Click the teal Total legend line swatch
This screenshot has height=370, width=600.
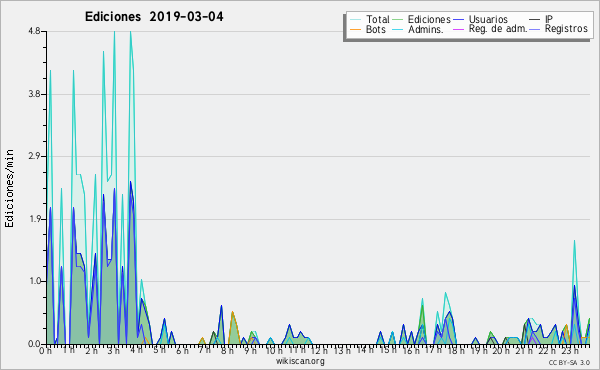[x=355, y=20]
